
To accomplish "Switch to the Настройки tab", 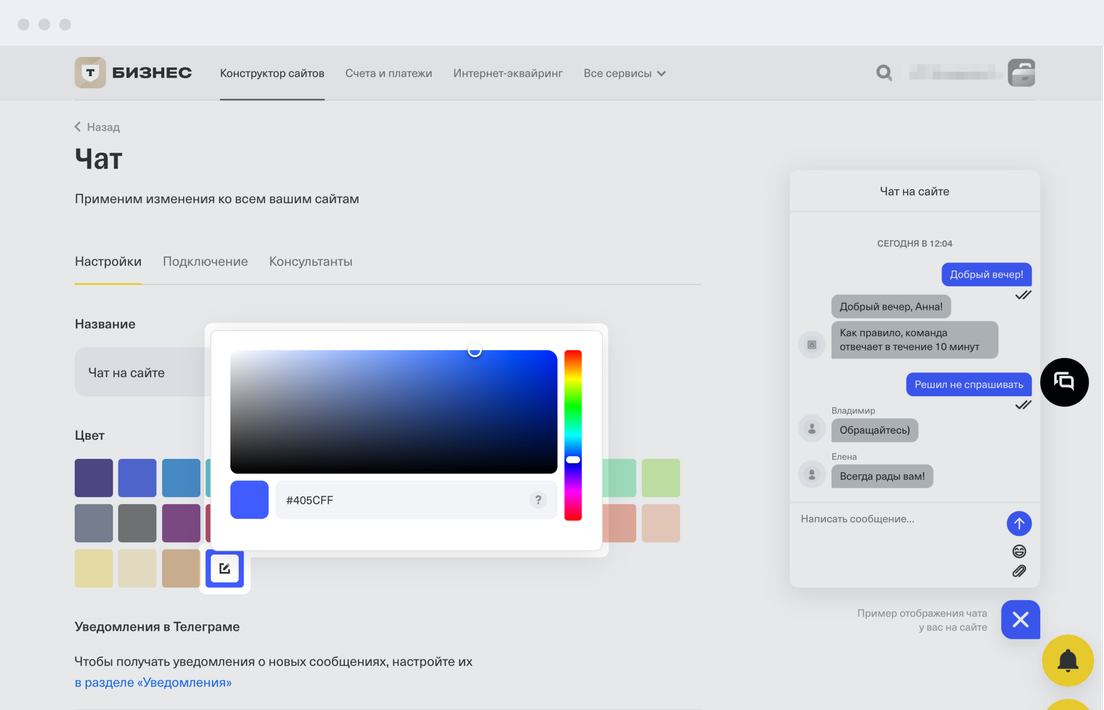I will 108,261.
